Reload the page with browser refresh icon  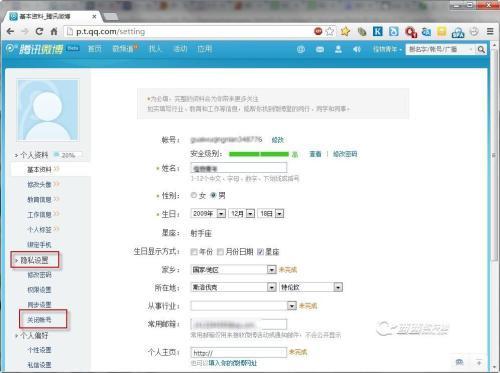click(x=39, y=31)
